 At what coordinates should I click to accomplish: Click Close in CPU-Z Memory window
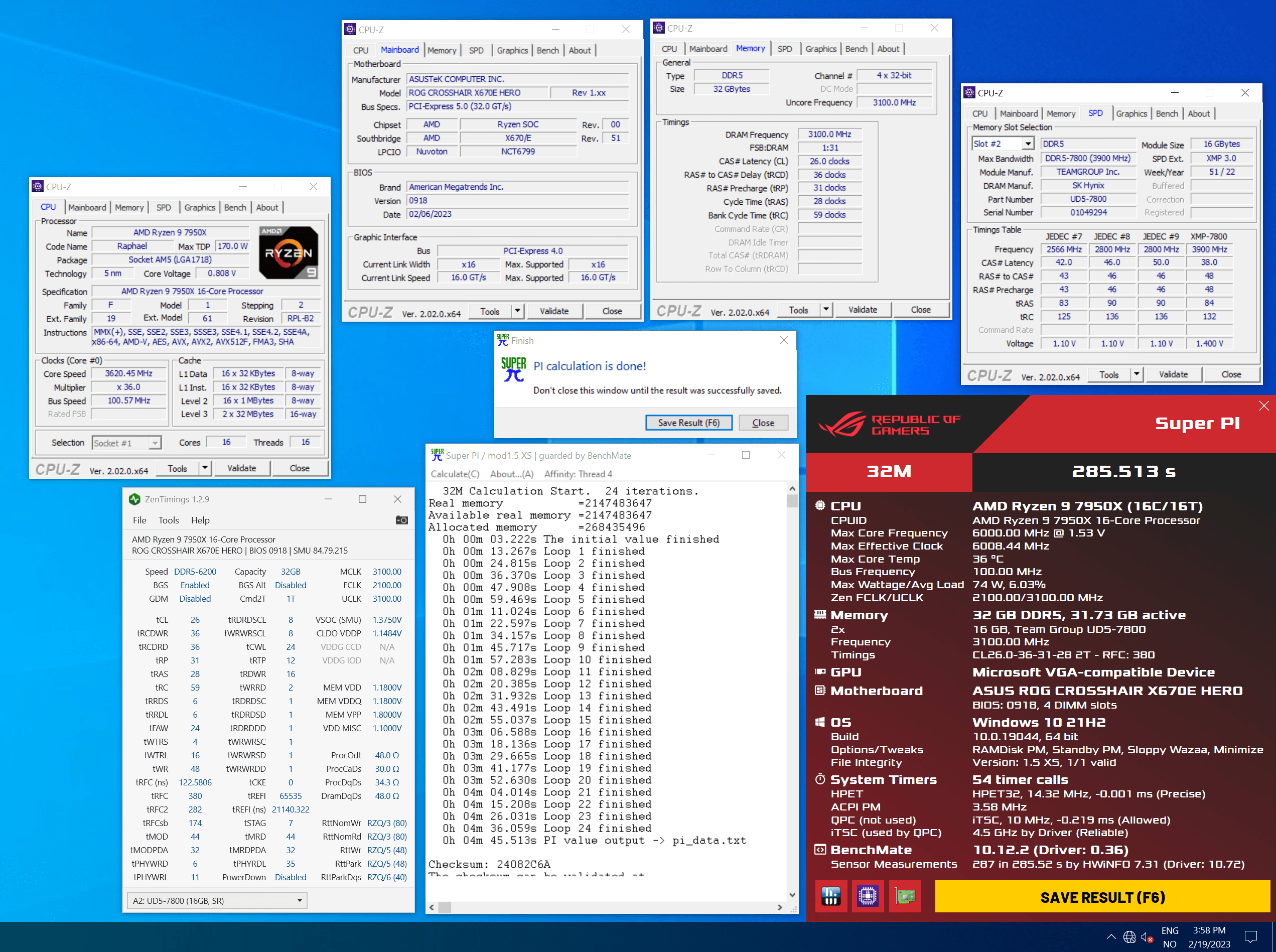coord(921,310)
